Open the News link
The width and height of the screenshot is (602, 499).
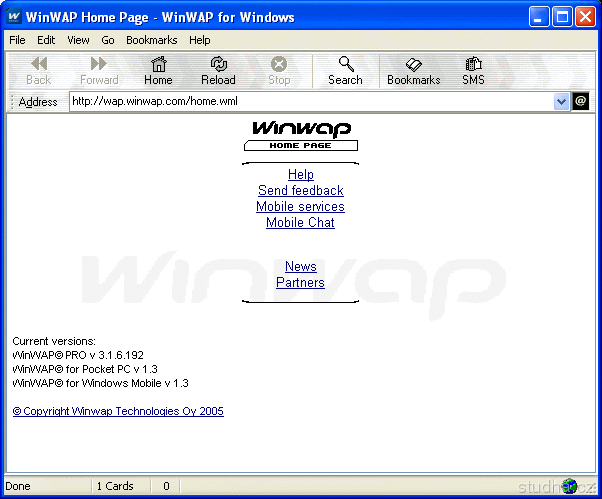click(301, 266)
